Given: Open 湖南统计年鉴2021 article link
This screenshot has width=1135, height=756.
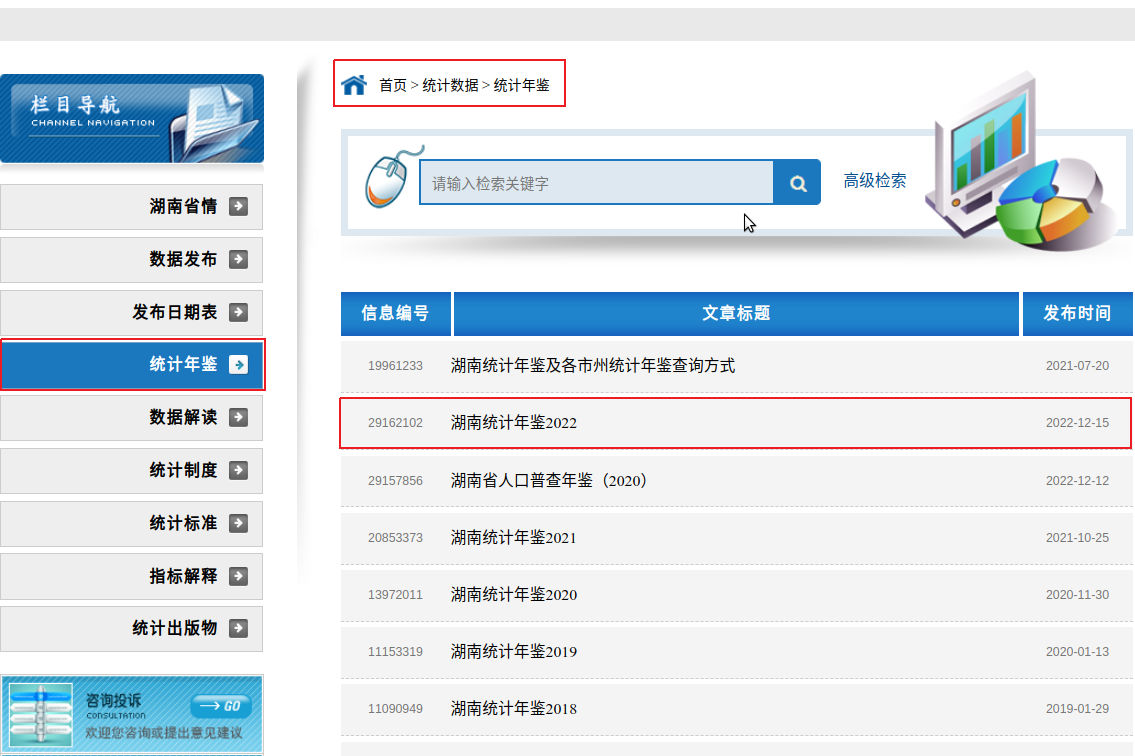Looking at the screenshot, I should click(514, 538).
